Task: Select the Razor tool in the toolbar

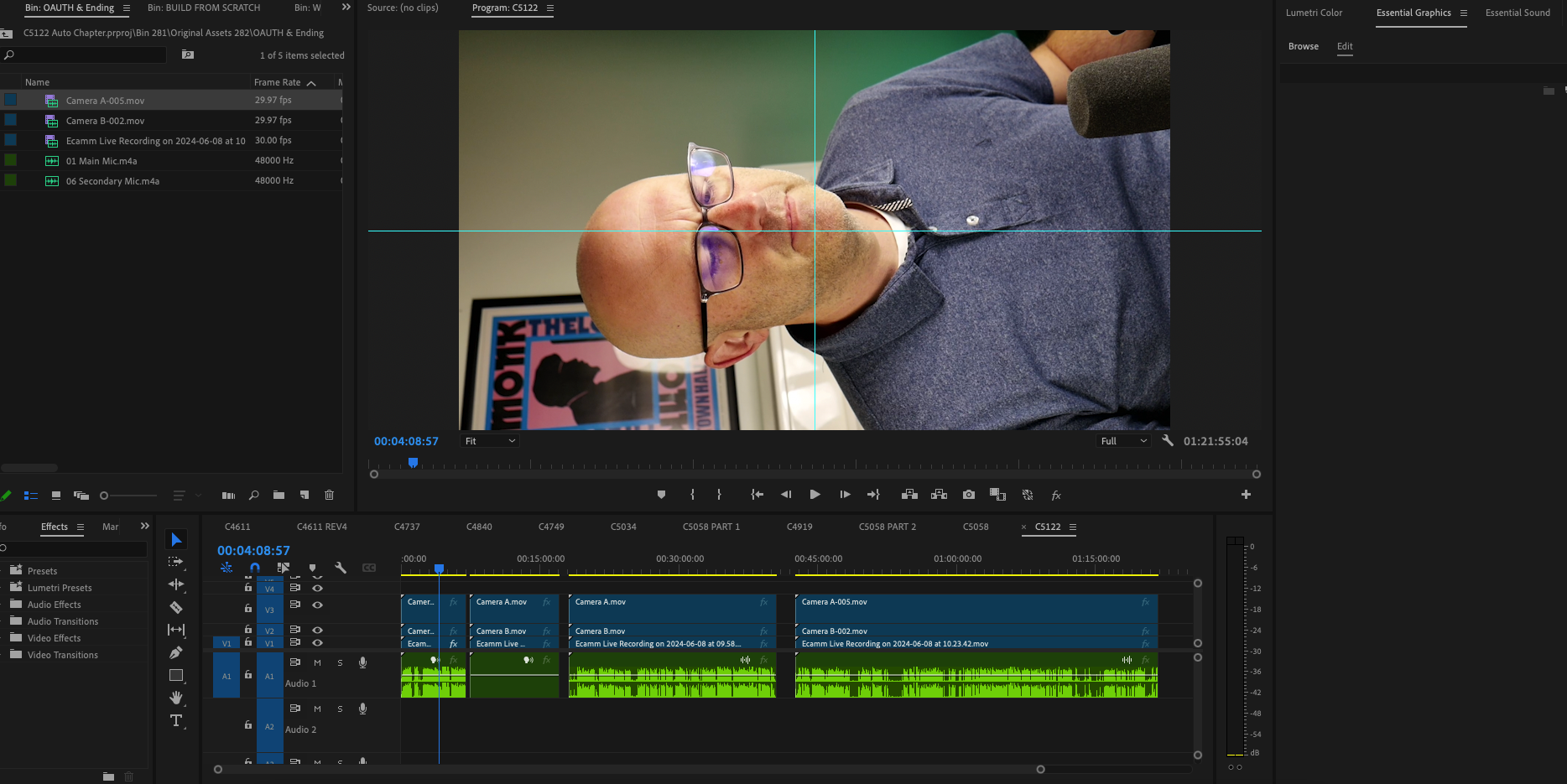Action: pos(176,607)
